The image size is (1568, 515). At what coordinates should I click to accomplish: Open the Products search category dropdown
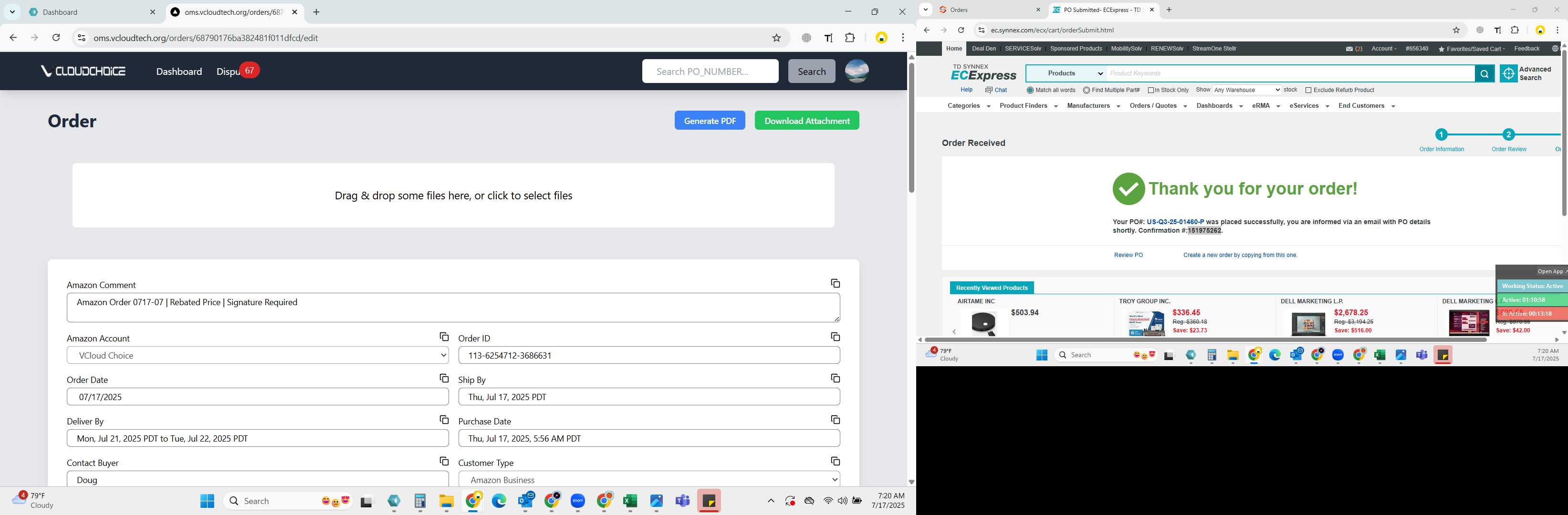[1067, 73]
